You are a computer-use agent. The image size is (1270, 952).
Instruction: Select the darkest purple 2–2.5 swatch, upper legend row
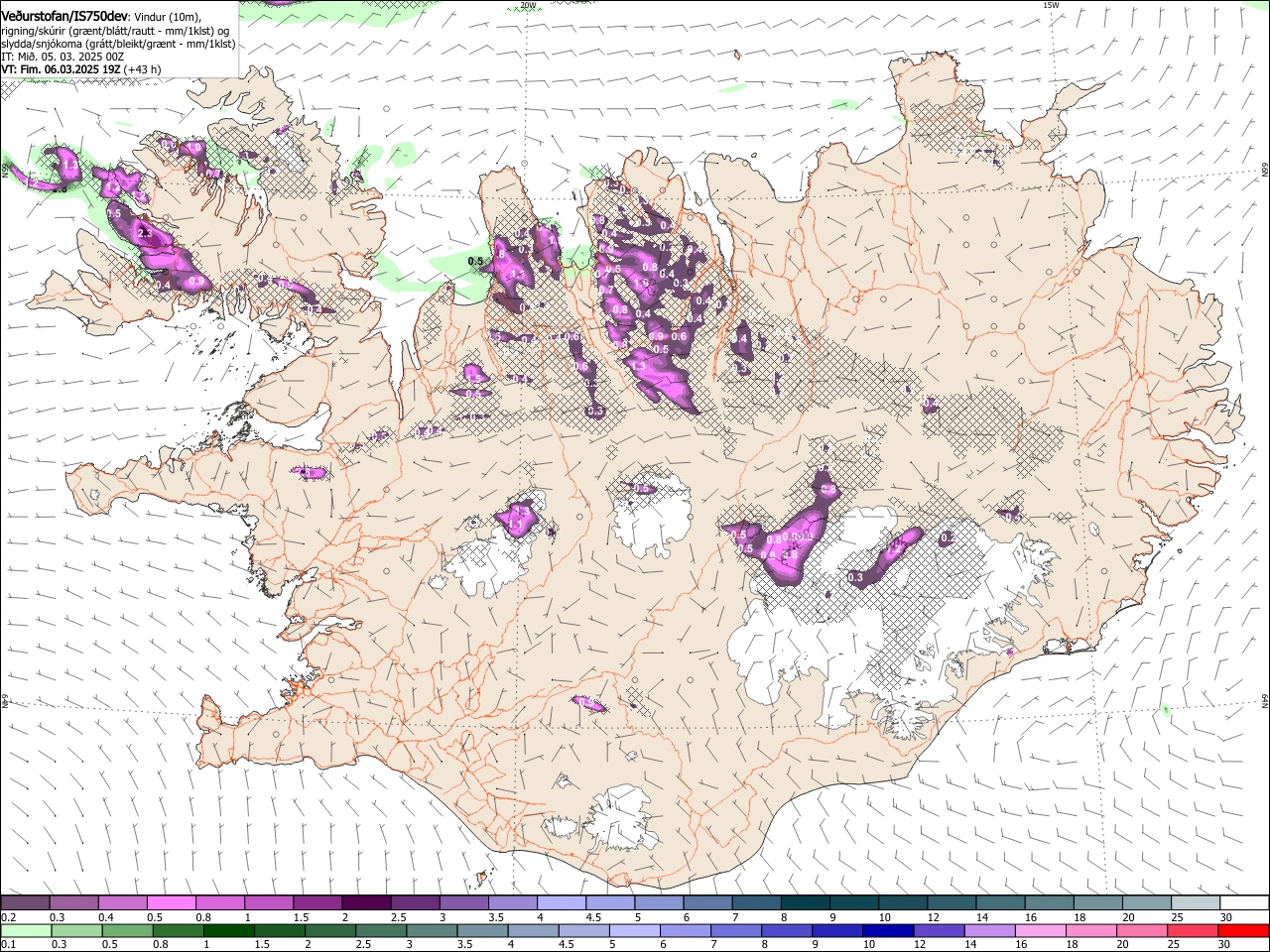(x=366, y=902)
